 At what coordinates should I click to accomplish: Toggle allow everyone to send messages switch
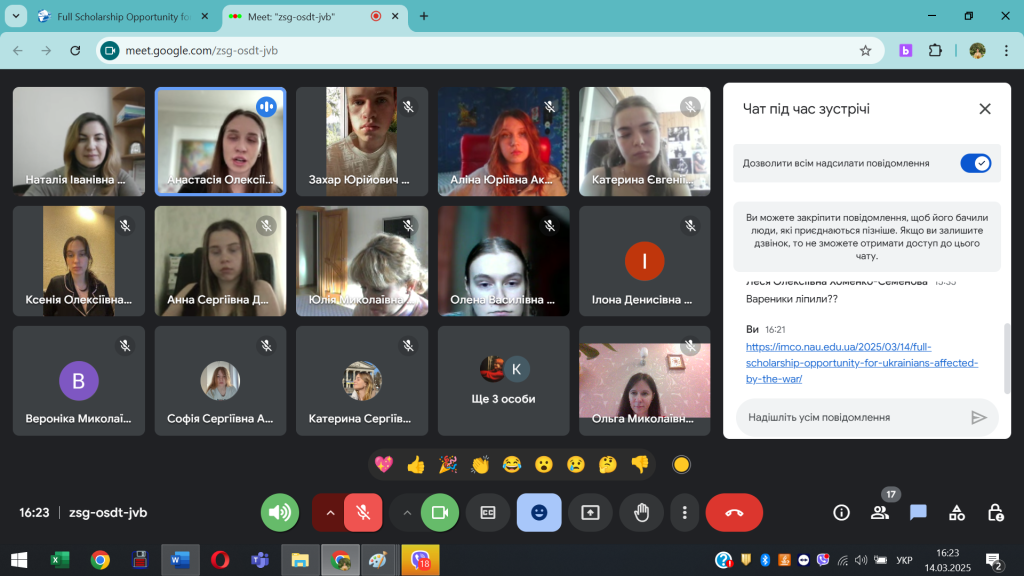(975, 163)
